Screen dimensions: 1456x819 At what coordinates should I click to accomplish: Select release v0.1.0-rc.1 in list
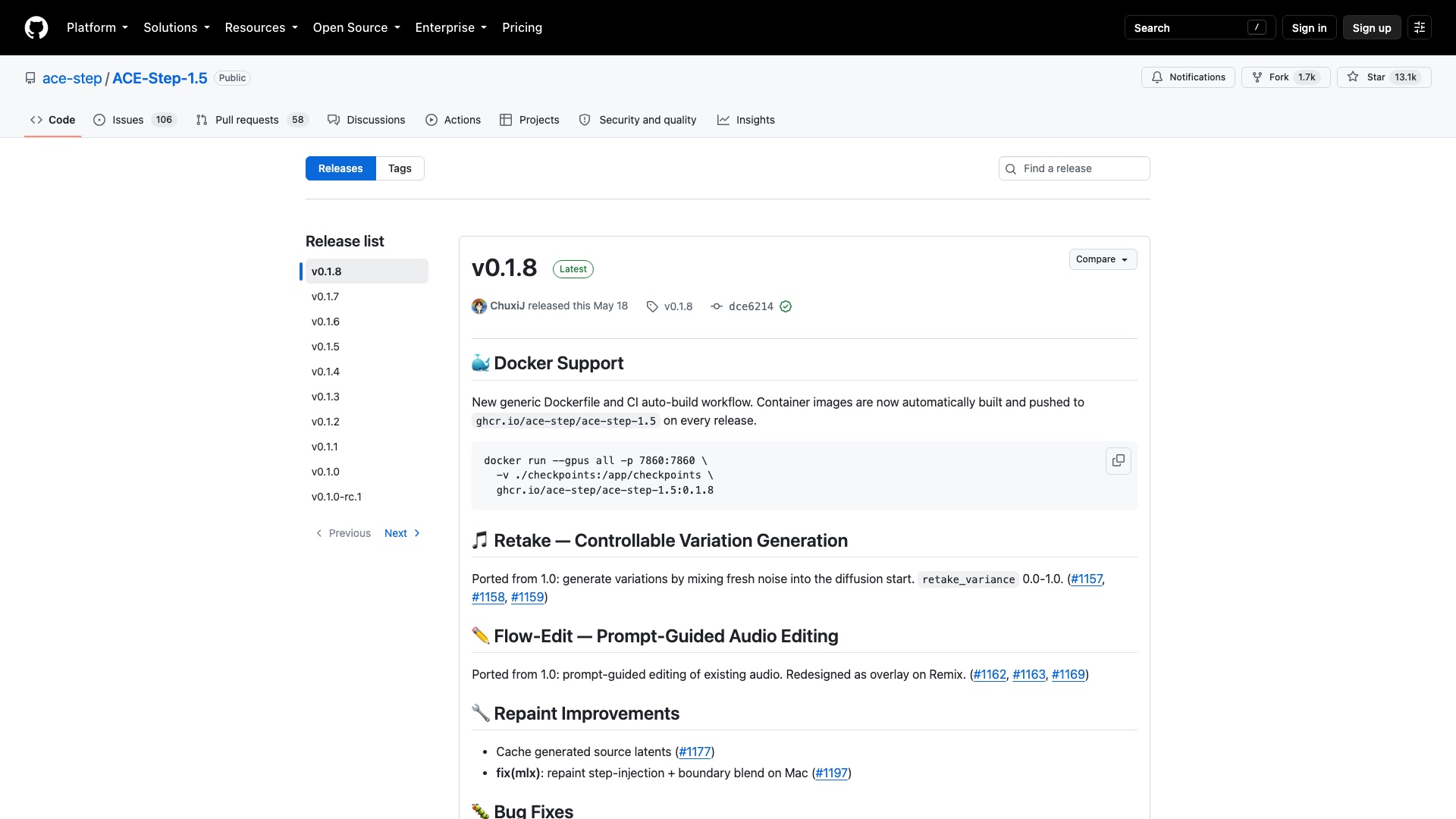pyautogui.click(x=367, y=497)
